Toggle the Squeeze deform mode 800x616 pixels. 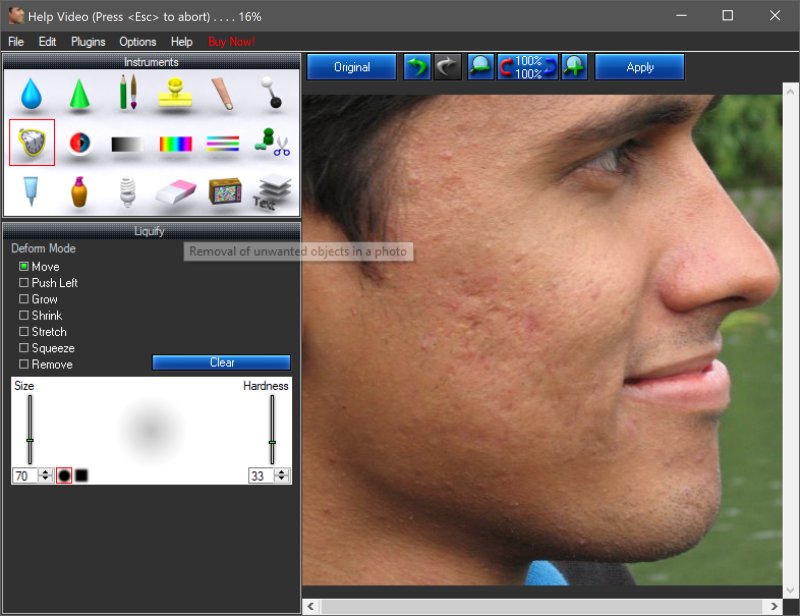(x=46, y=348)
